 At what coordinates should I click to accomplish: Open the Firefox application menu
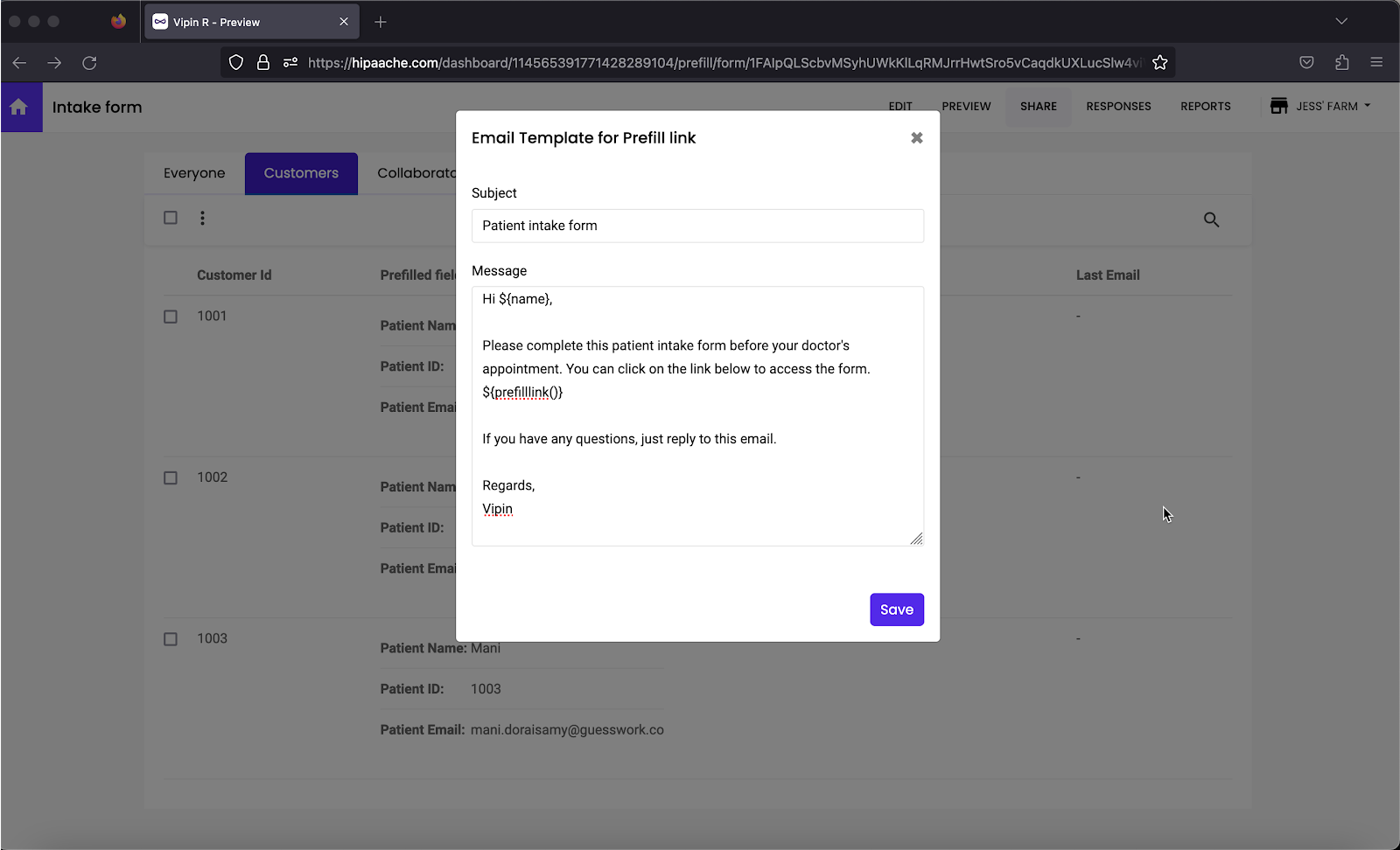coord(1375,62)
